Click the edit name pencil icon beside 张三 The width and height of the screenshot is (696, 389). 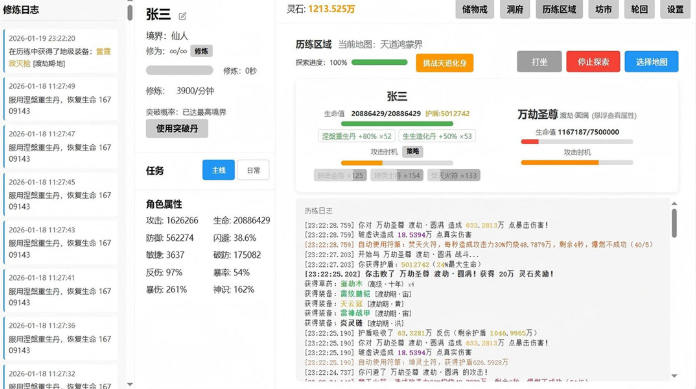182,16
